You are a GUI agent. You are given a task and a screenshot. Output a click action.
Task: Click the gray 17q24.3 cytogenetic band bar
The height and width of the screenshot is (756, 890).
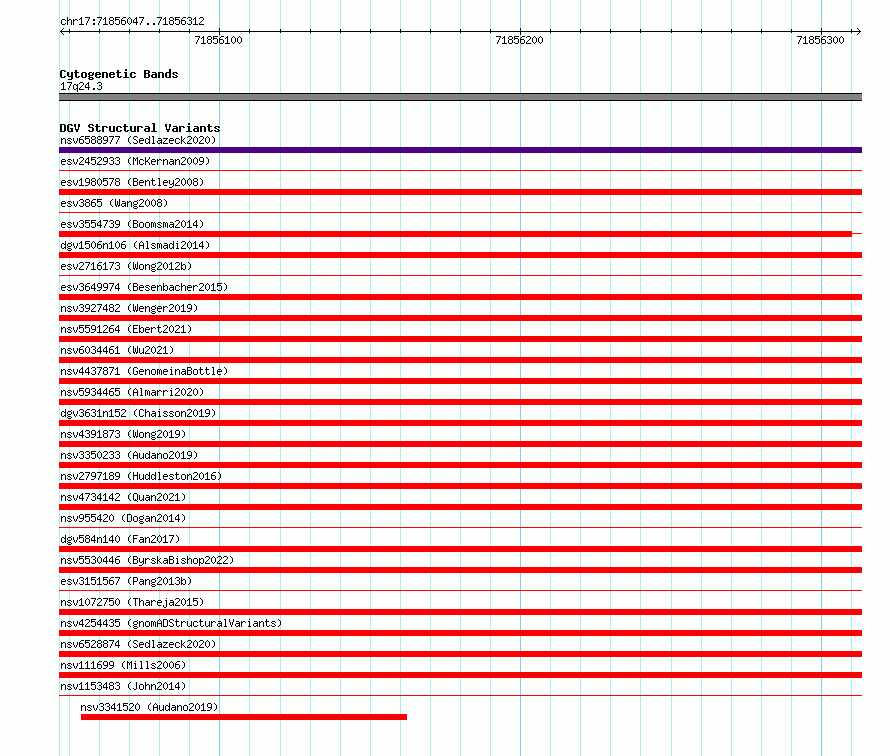460,97
